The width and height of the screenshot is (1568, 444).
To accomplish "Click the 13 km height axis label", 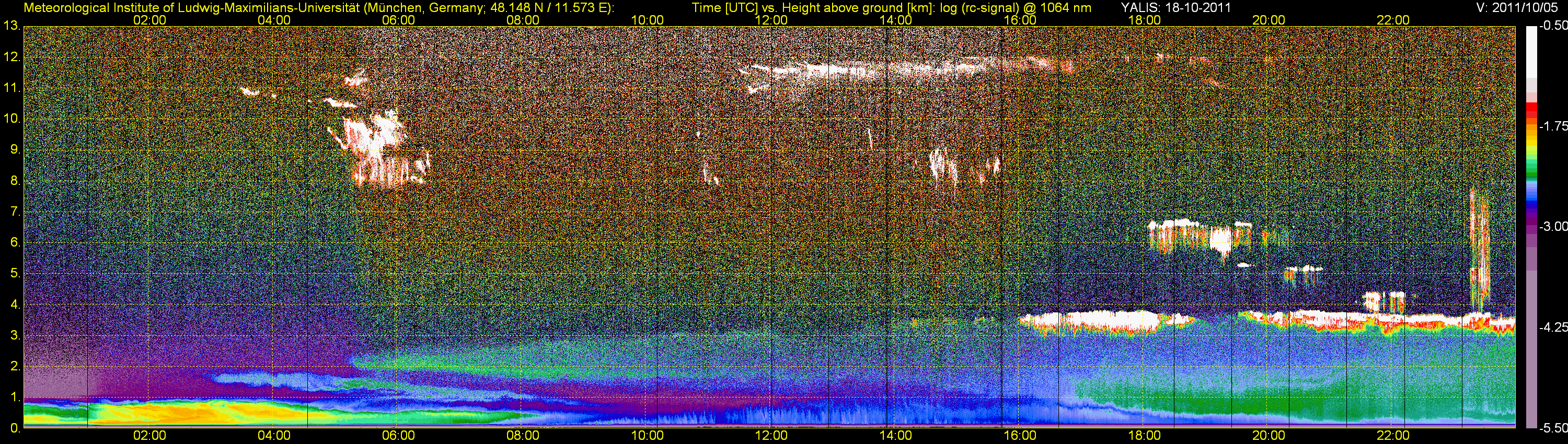I will click(x=12, y=26).
